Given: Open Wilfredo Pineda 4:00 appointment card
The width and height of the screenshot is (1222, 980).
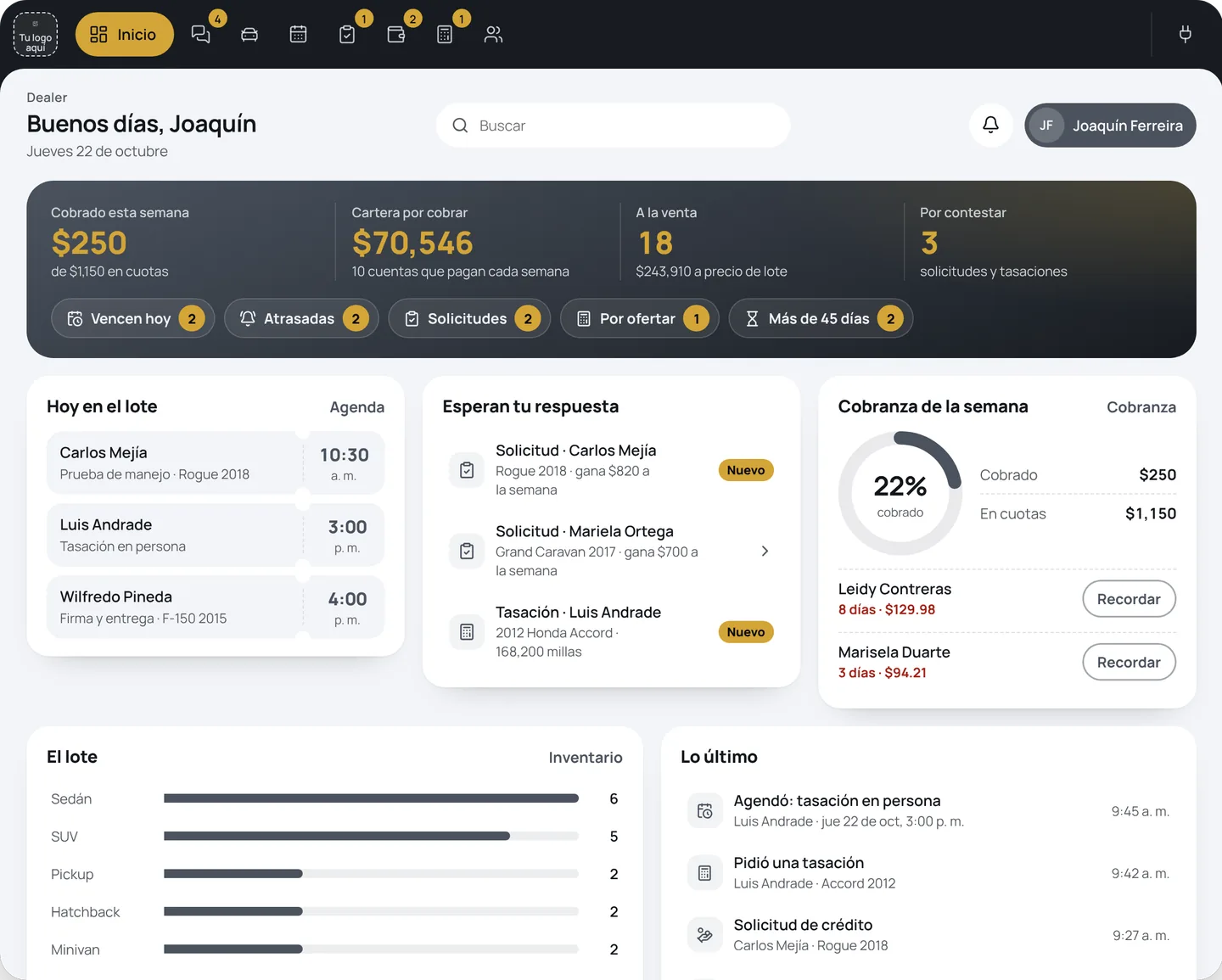Looking at the screenshot, I should tap(216, 608).
